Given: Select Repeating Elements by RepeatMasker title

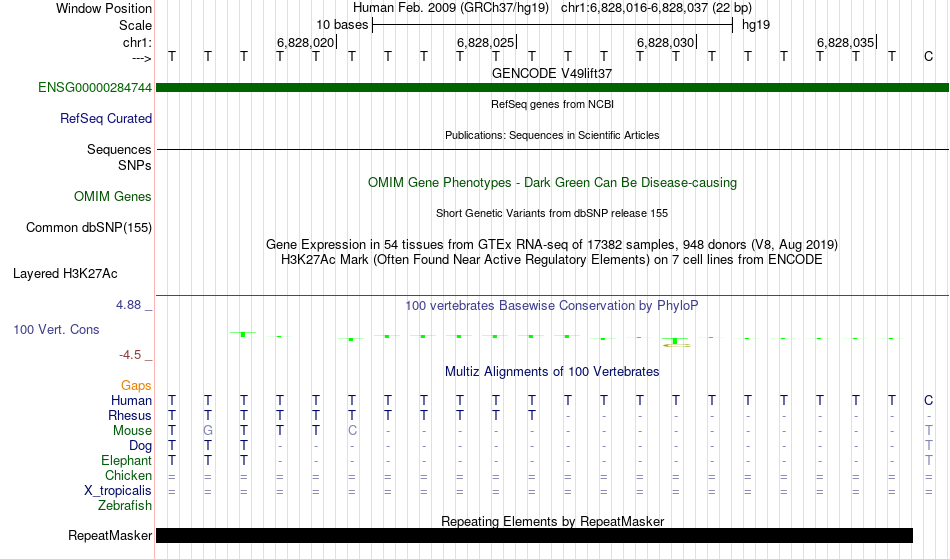Looking at the screenshot, I should pos(552,521).
